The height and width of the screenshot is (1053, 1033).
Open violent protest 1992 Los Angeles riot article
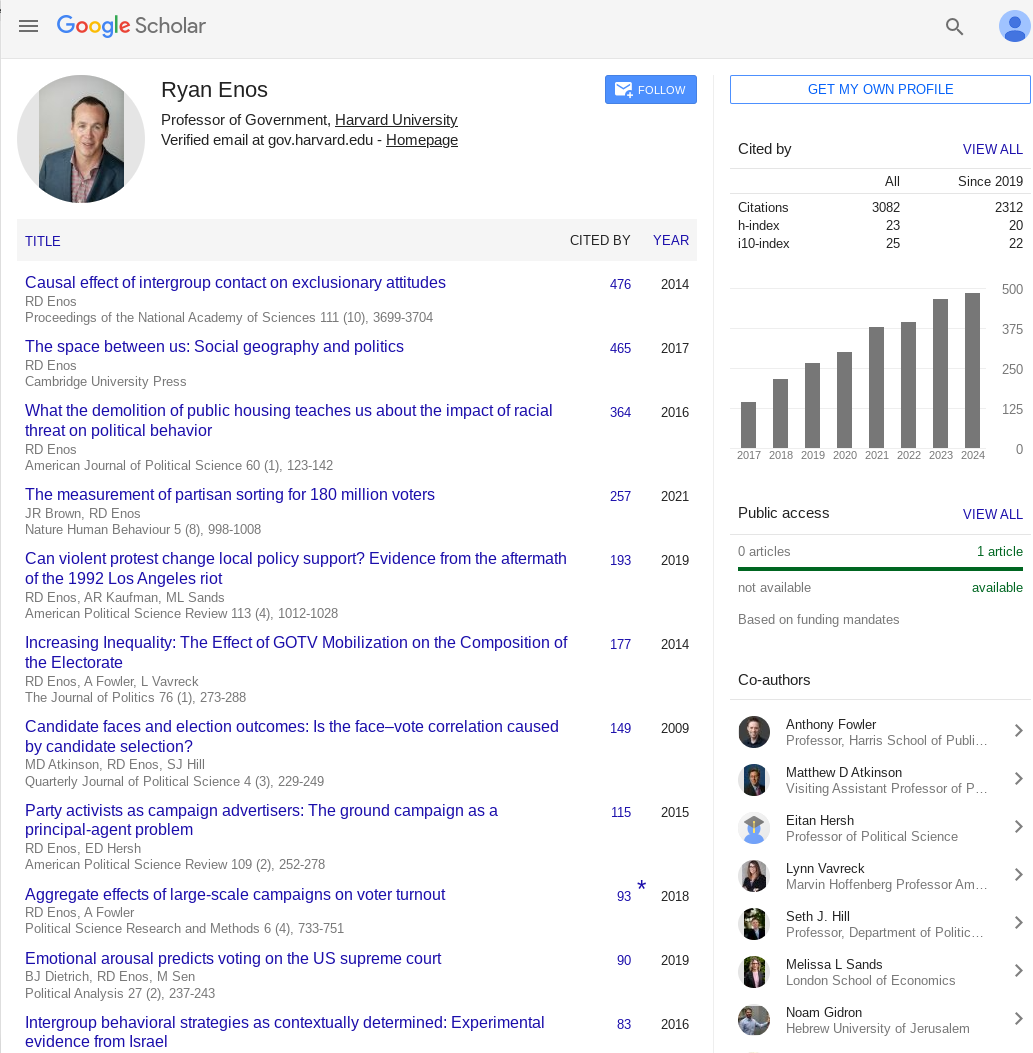point(296,568)
